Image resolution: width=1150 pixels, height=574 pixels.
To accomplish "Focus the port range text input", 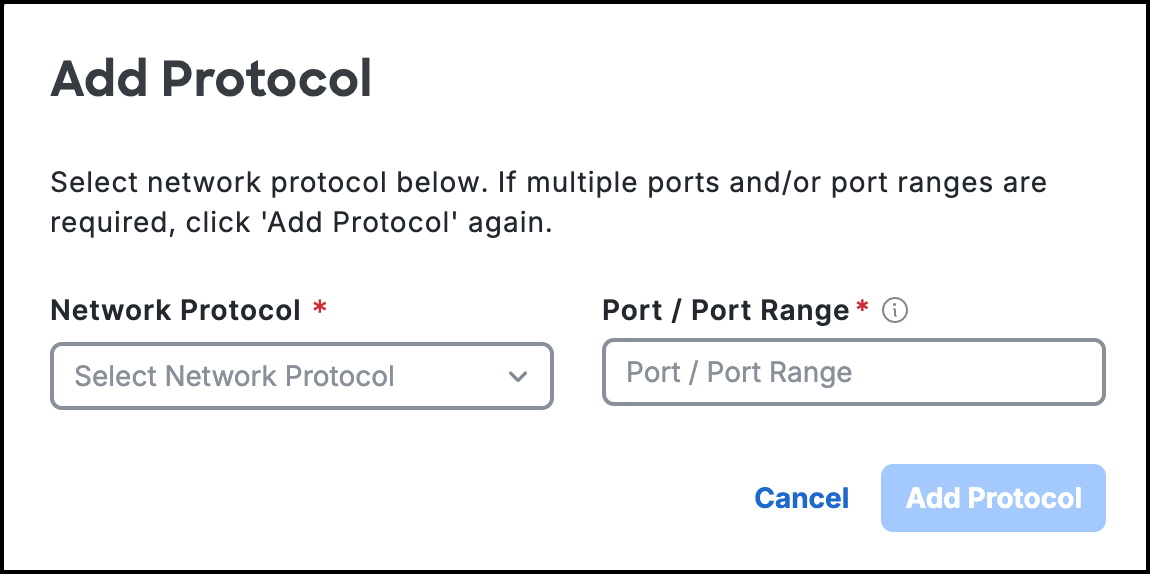I will 854,372.
